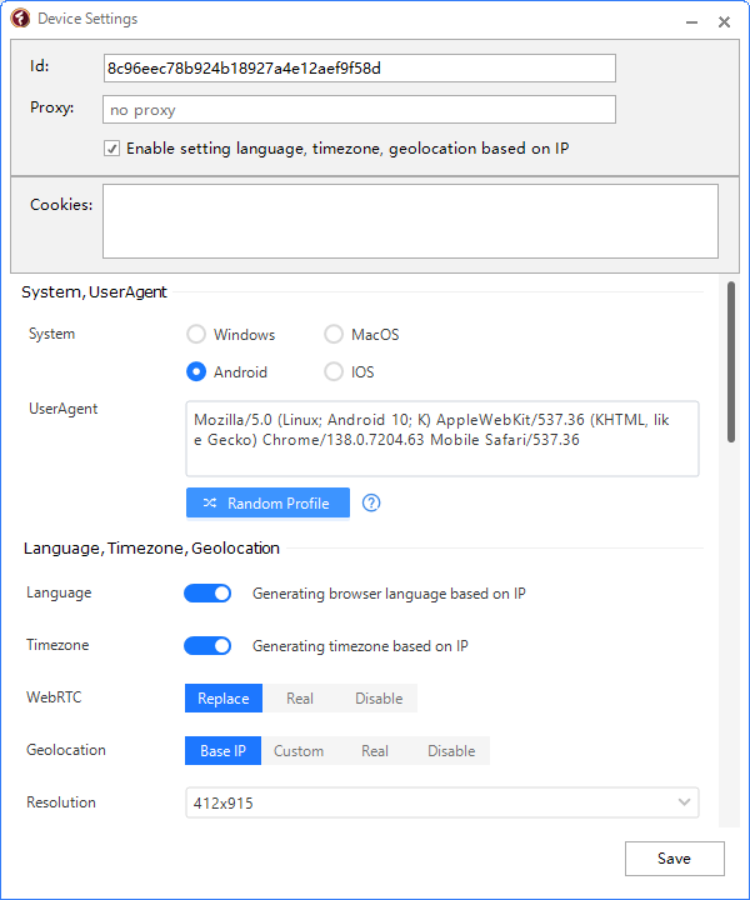This screenshot has width=750, height=900.
Task: Toggle the Language switch off
Action: pyautogui.click(x=207, y=593)
